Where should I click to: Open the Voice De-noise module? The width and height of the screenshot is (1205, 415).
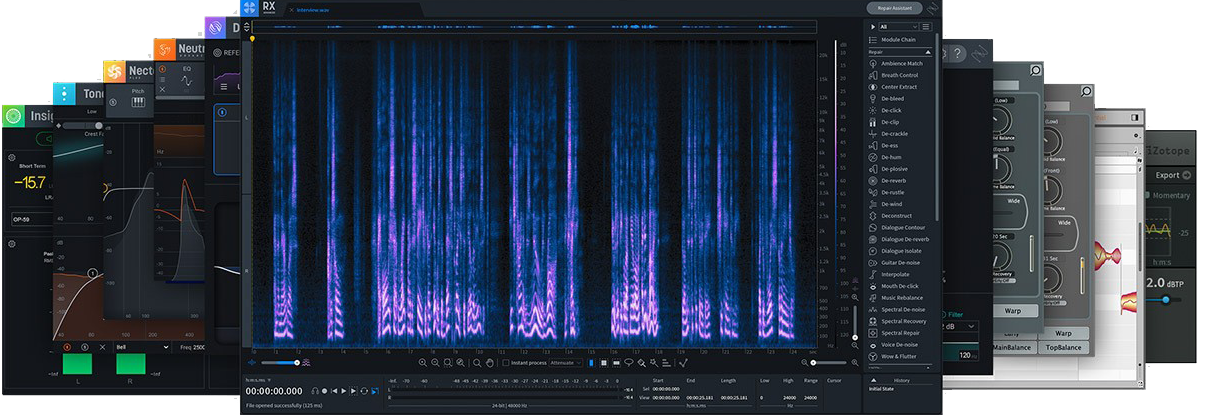899,345
